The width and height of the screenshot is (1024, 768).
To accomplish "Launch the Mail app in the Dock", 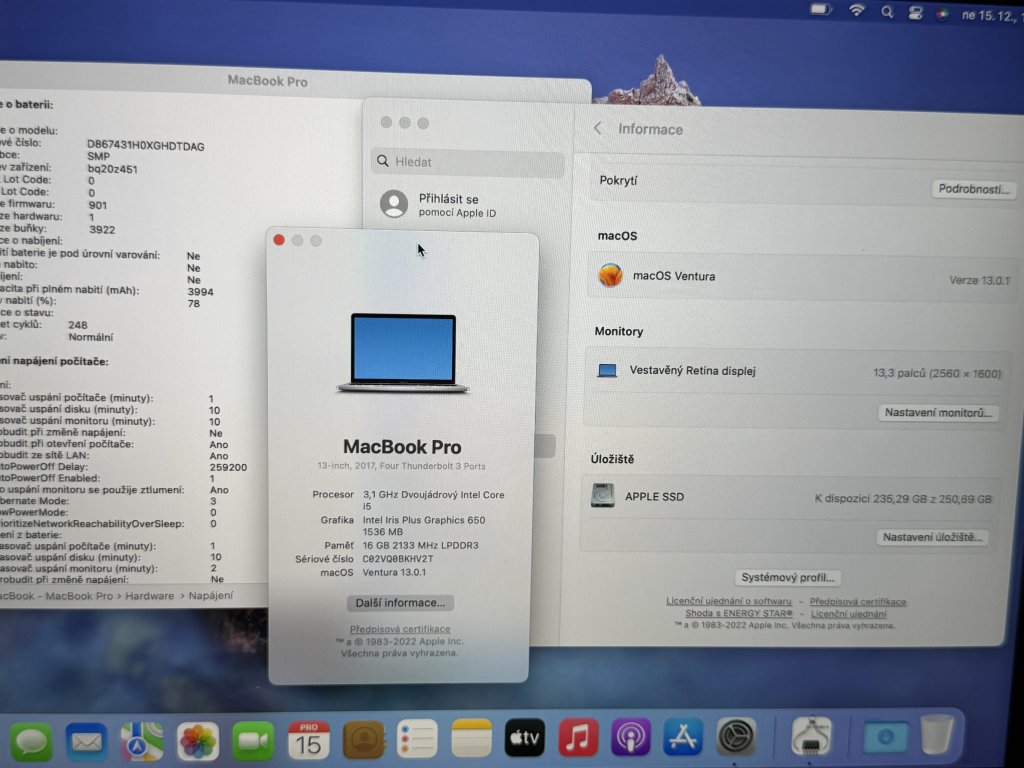I will [86, 742].
